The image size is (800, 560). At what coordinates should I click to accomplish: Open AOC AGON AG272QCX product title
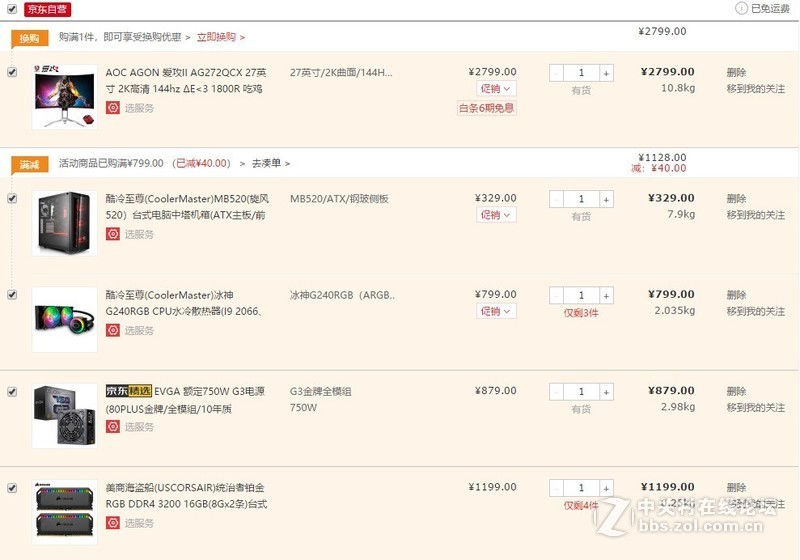pyautogui.click(x=186, y=81)
